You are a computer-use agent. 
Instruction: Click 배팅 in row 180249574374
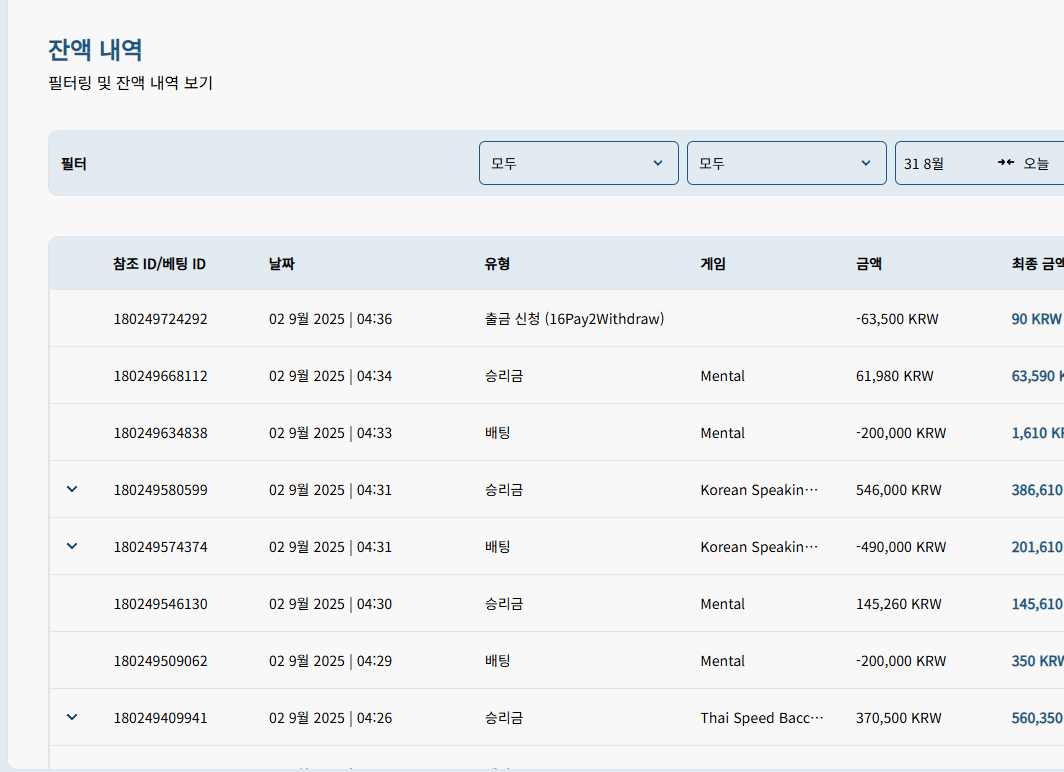coord(497,547)
